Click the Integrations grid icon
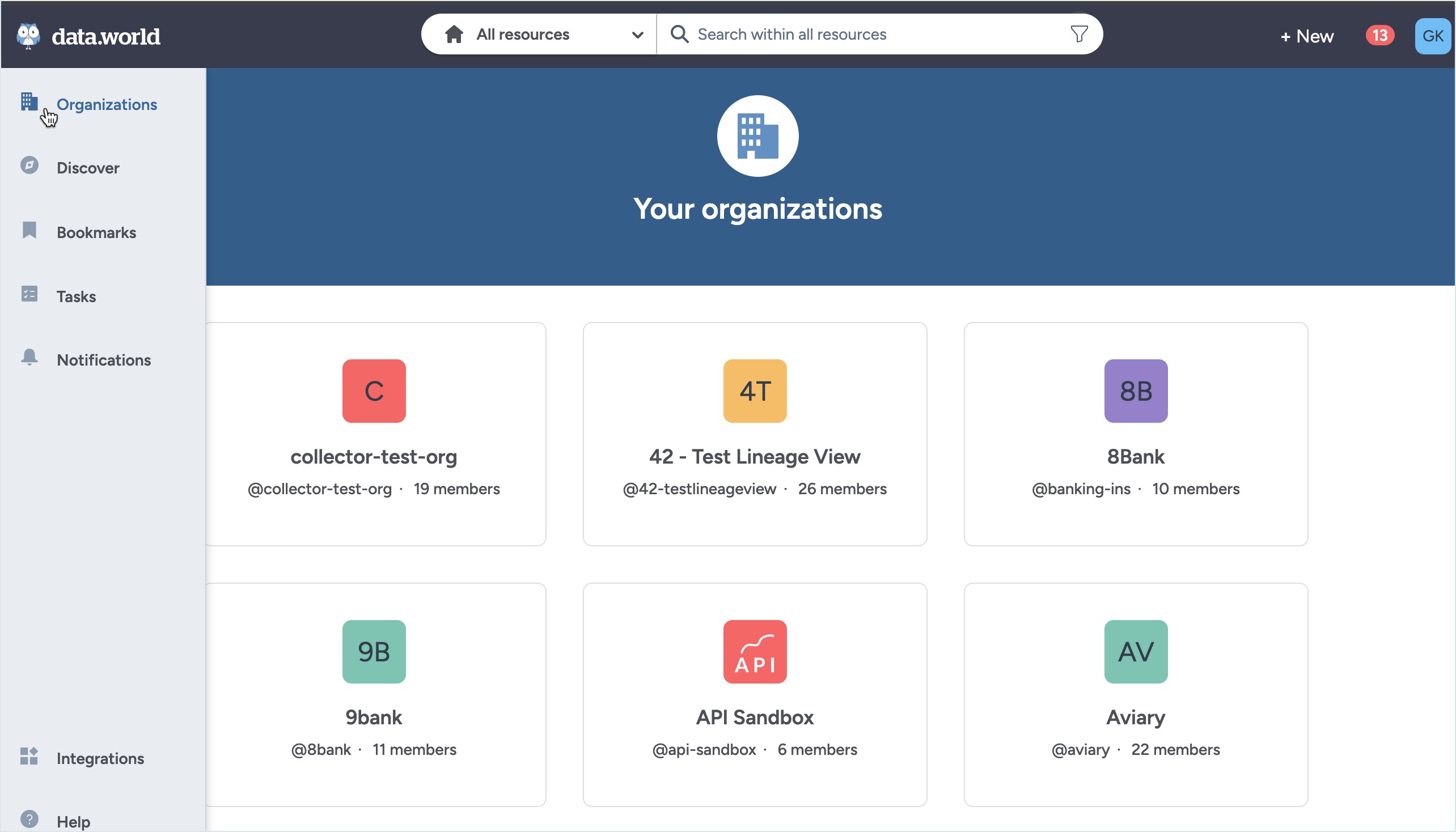 (x=29, y=756)
